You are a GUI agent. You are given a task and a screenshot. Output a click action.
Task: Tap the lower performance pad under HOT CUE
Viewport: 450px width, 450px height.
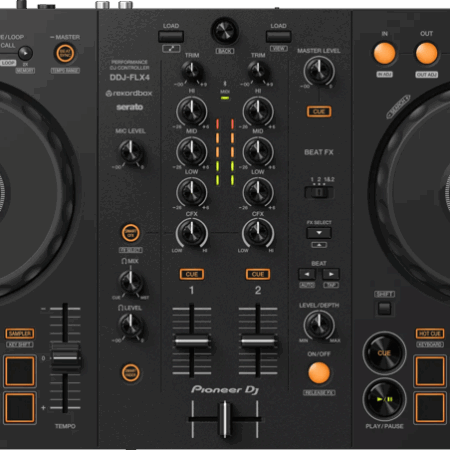tap(430, 408)
